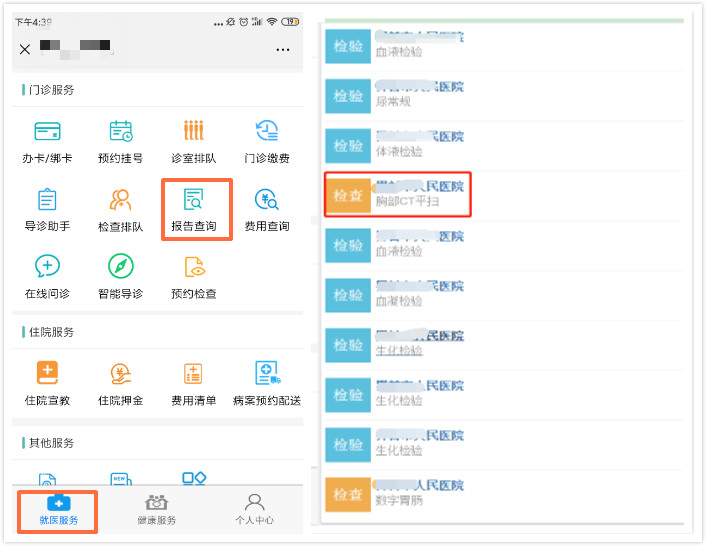Switch to the 健康服务 bottom tab
Image resolution: width=707 pixels, height=546 pixels.
[x=156, y=510]
